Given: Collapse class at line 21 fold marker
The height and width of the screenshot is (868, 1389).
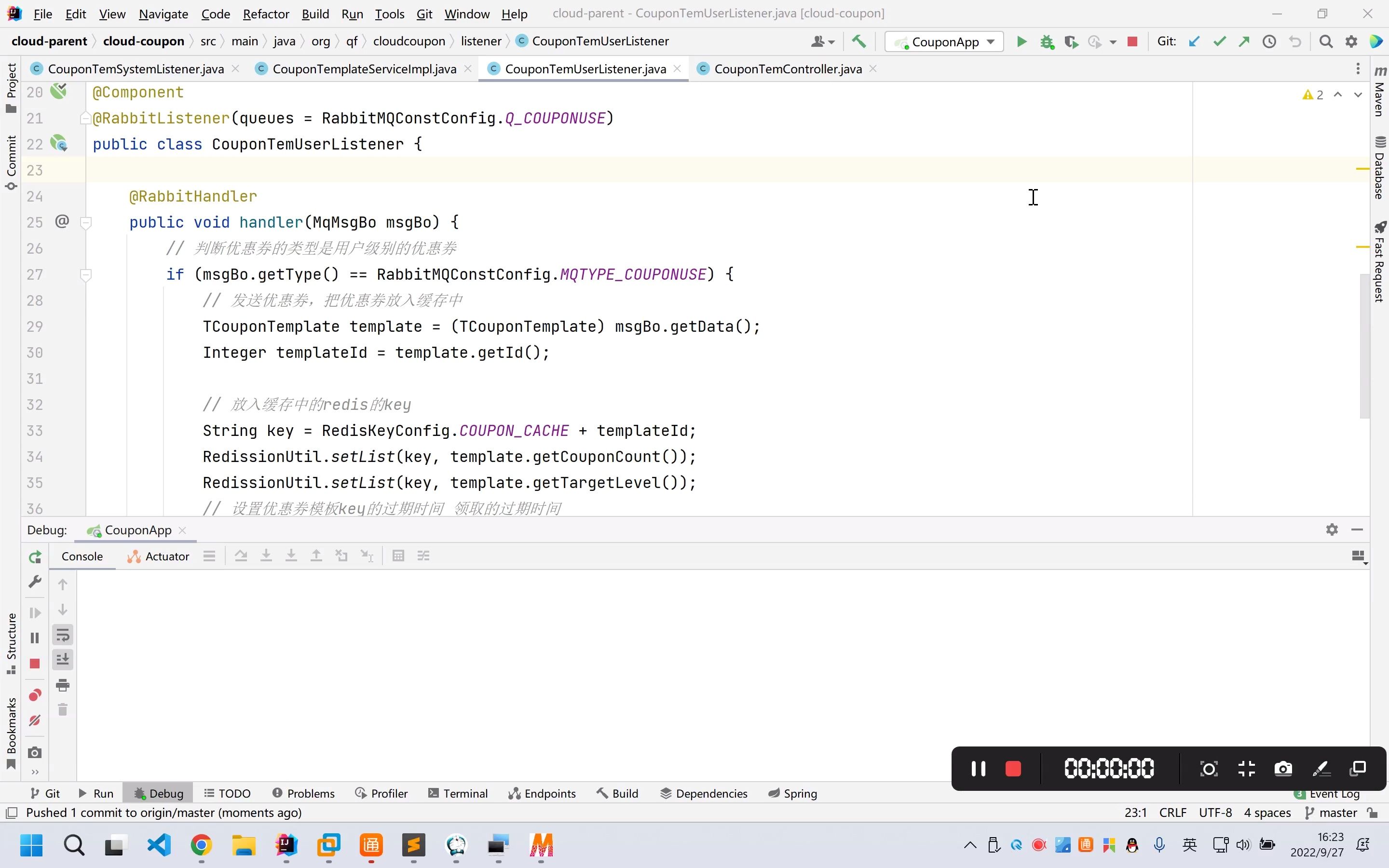Looking at the screenshot, I should tap(85, 118).
